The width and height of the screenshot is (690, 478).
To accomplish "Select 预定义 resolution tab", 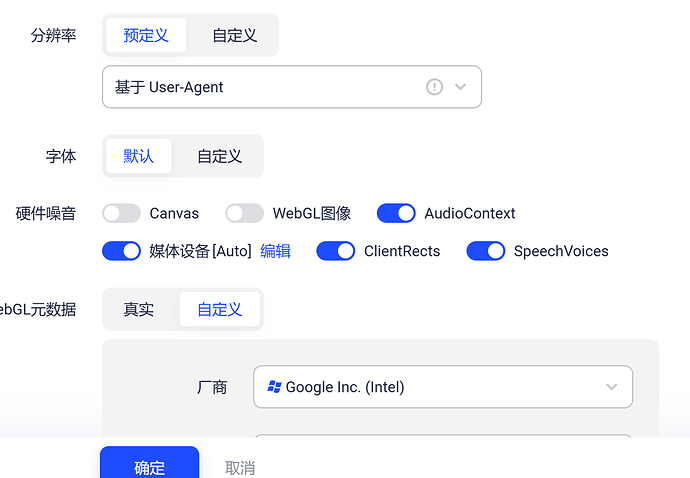I will (146, 36).
